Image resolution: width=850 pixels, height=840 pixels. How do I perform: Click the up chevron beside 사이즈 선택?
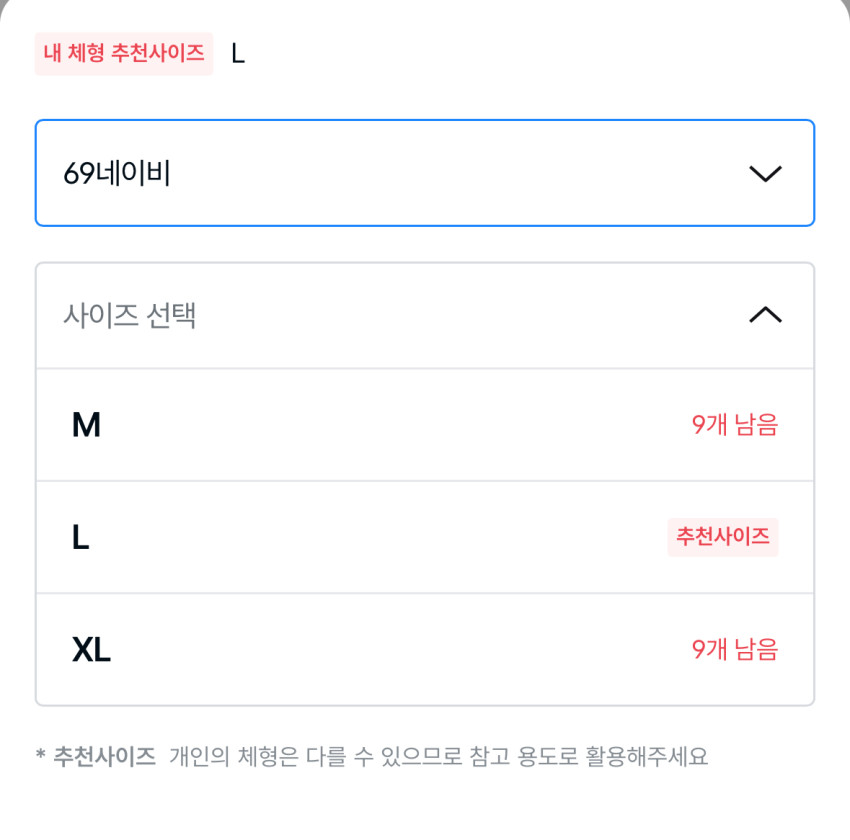point(765,316)
